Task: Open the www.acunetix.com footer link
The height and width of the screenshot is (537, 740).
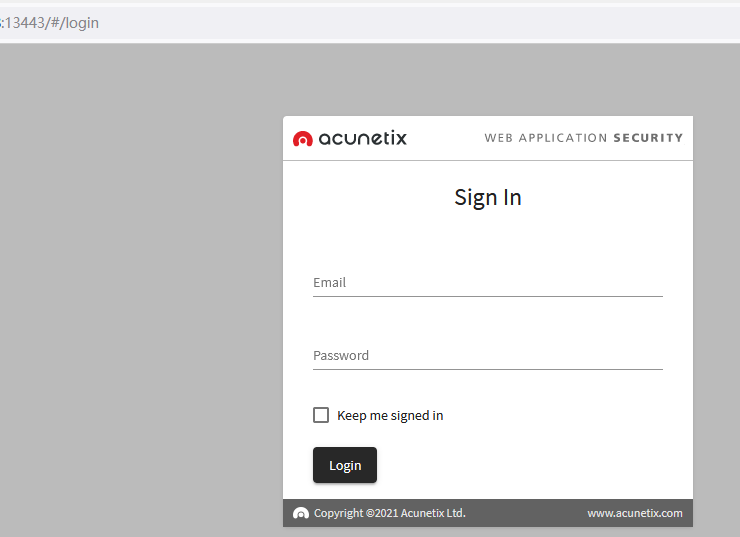Action: [635, 513]
